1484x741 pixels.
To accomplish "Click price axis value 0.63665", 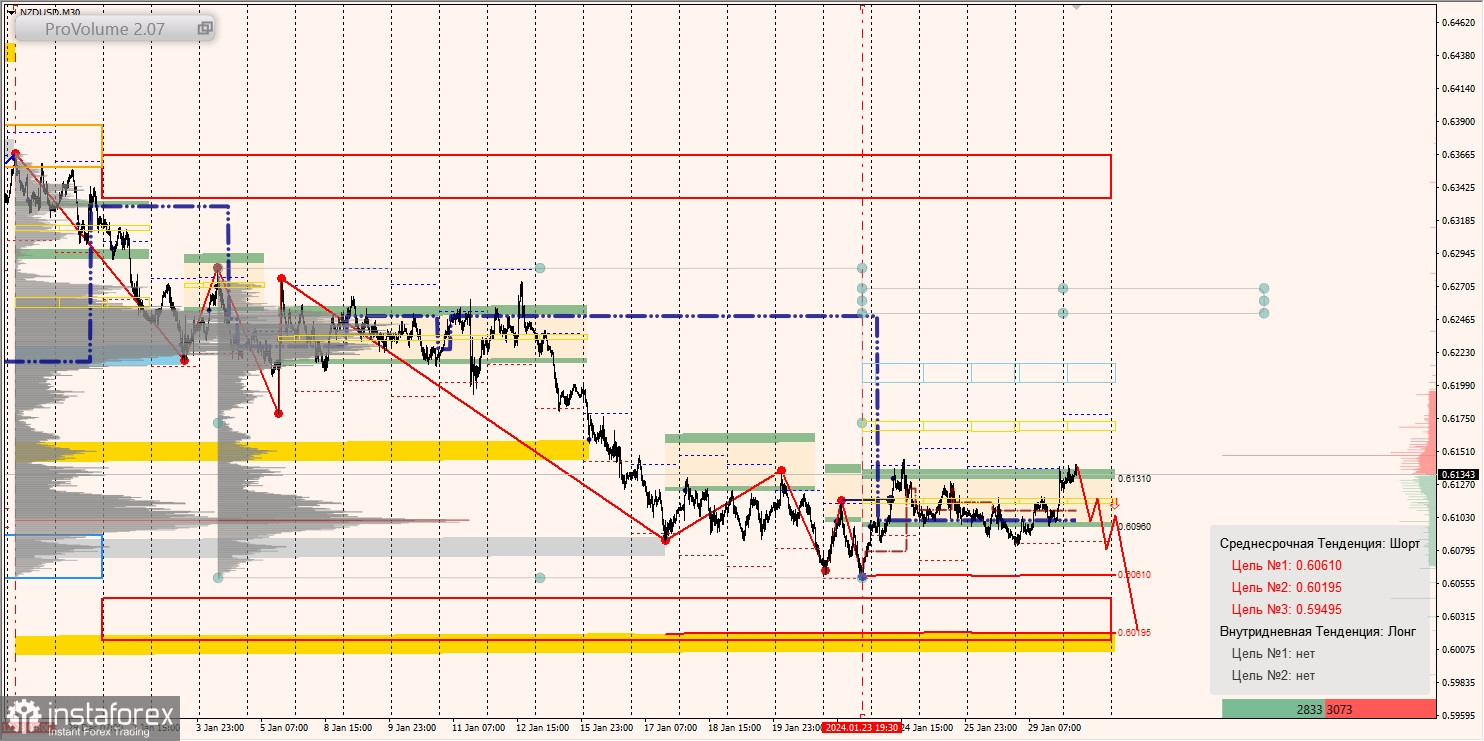I will 1457,154.
